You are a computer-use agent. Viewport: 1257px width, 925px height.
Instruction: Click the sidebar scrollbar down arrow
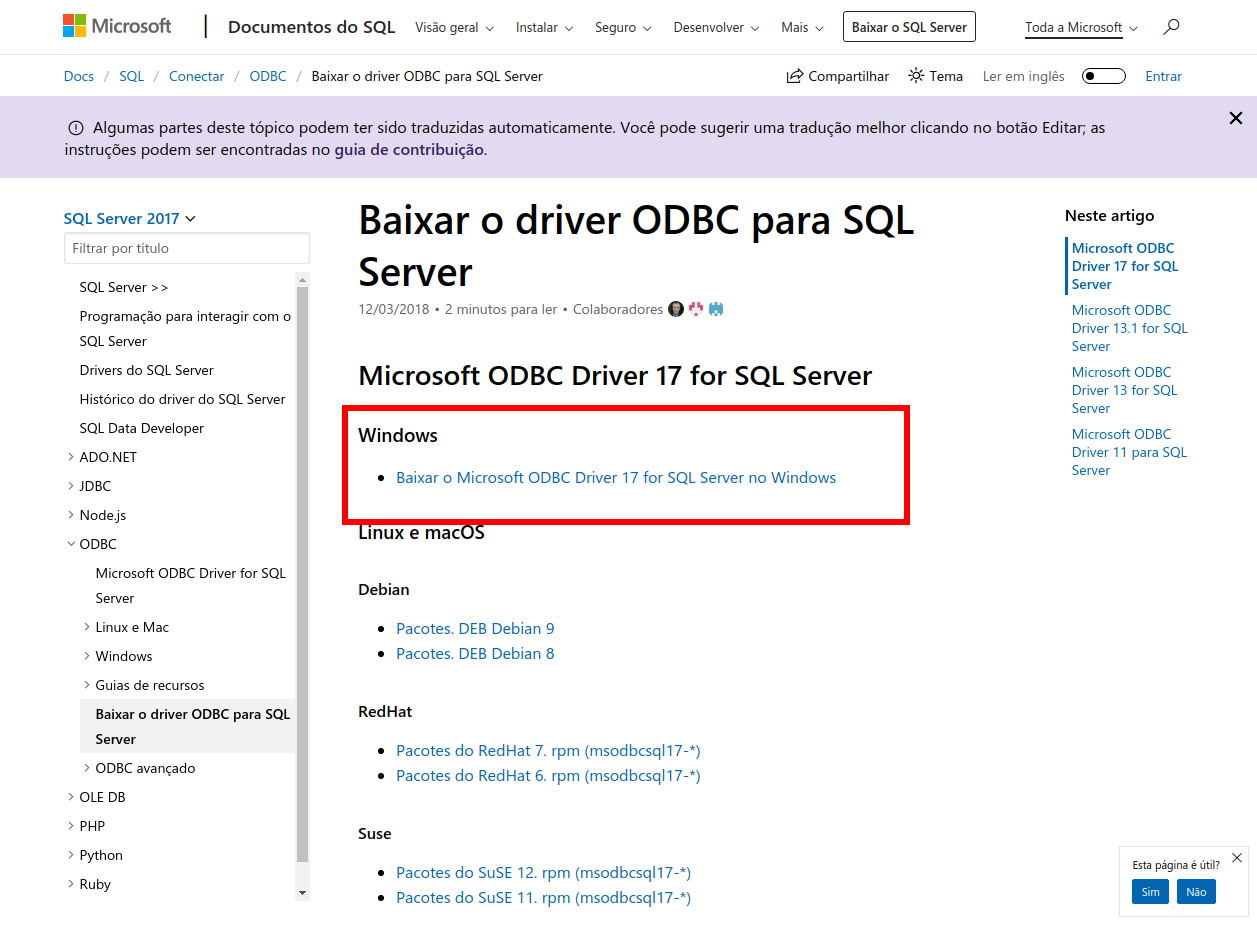point(303,892)
